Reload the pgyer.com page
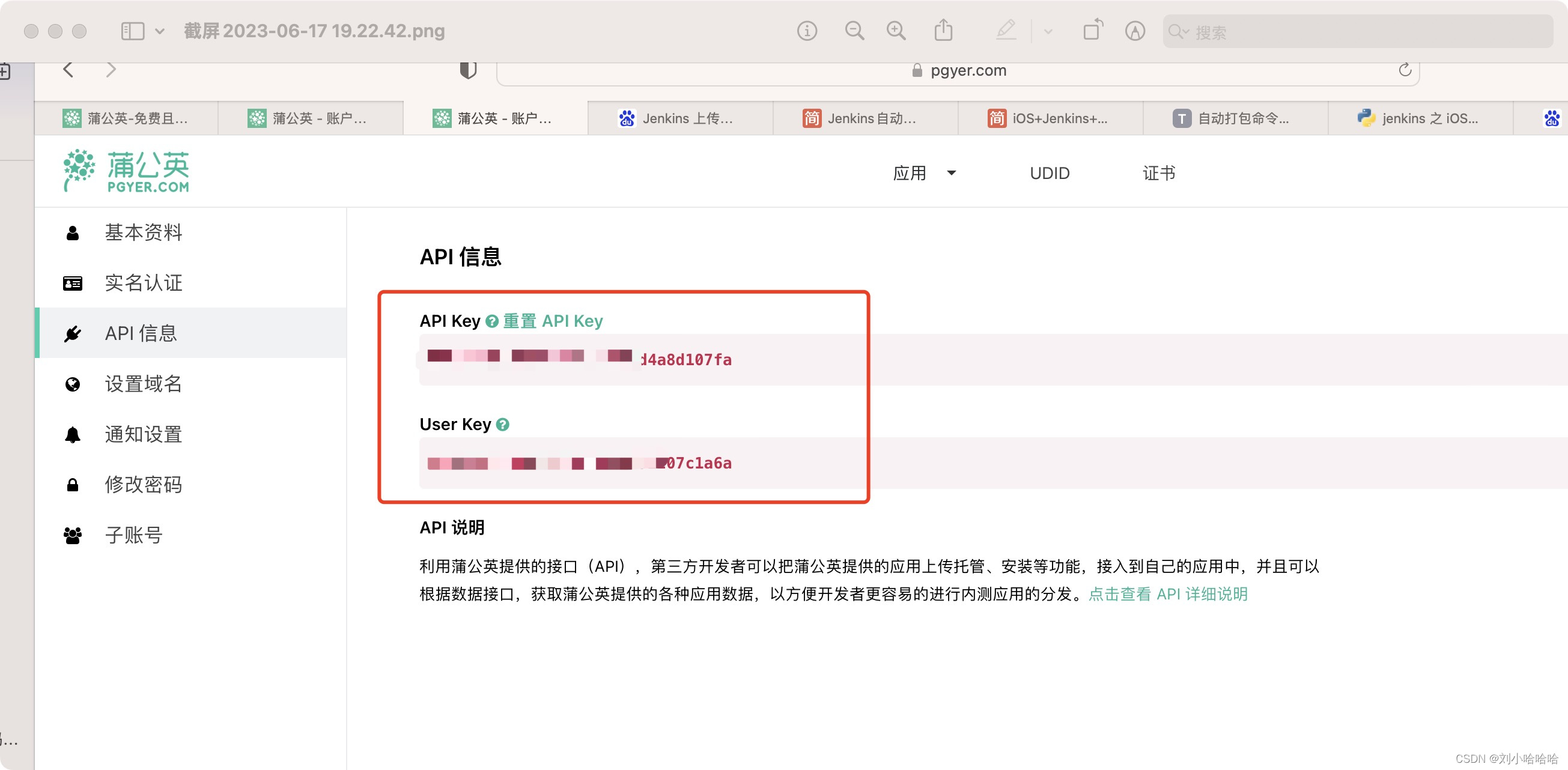The width and height of the screenshot is (1568, 770). click(1405, 70)
